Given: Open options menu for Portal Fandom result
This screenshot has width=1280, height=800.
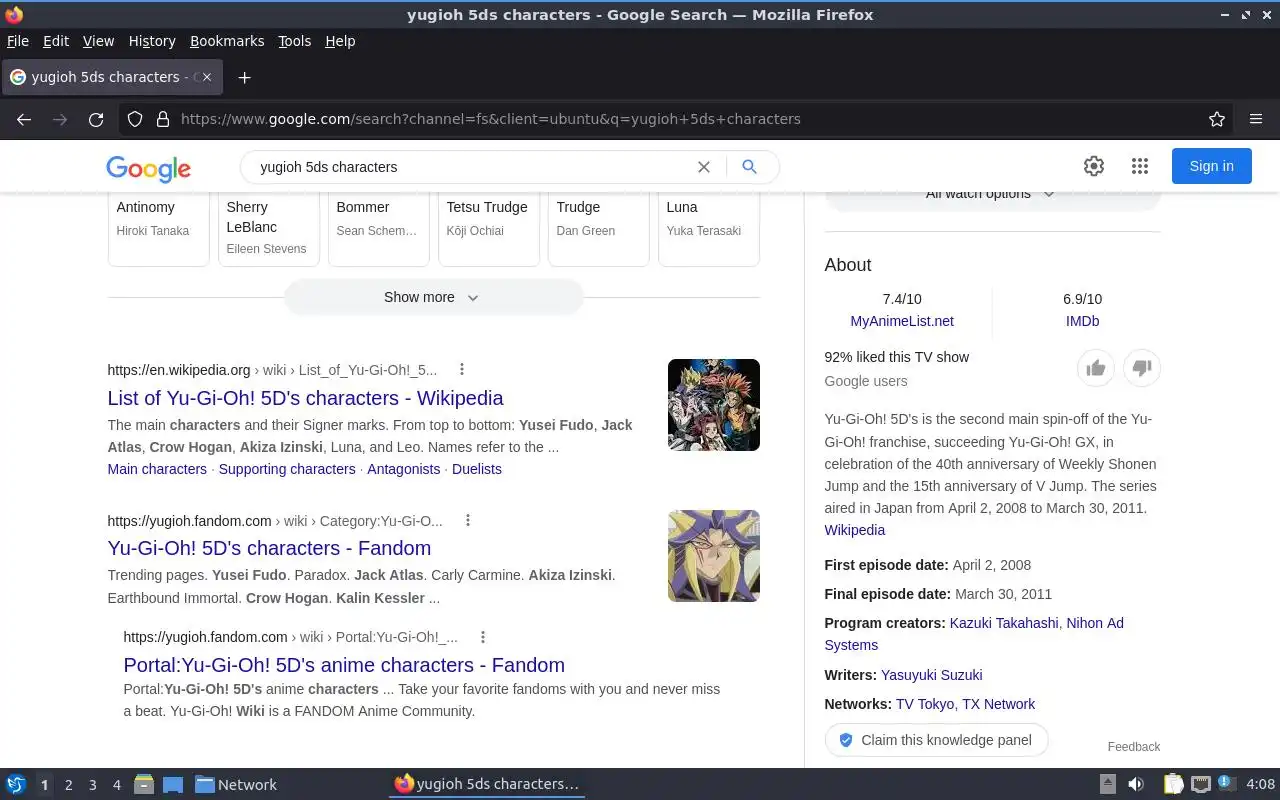Looking at the screenshot, I should click(x=483, y=637).
